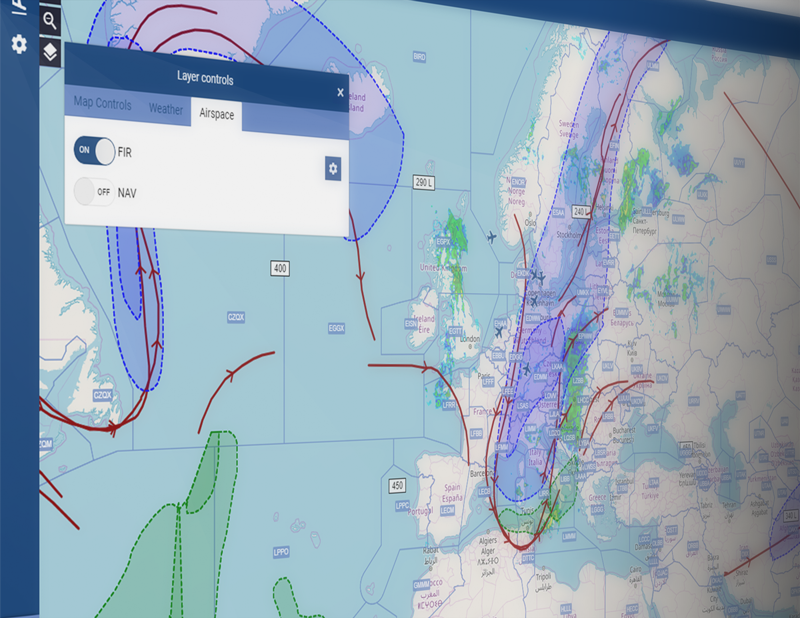Click the Layer controls panel title
Image resolution: width=800 pixels, height=618 pixels.
[x=205, y=78]
